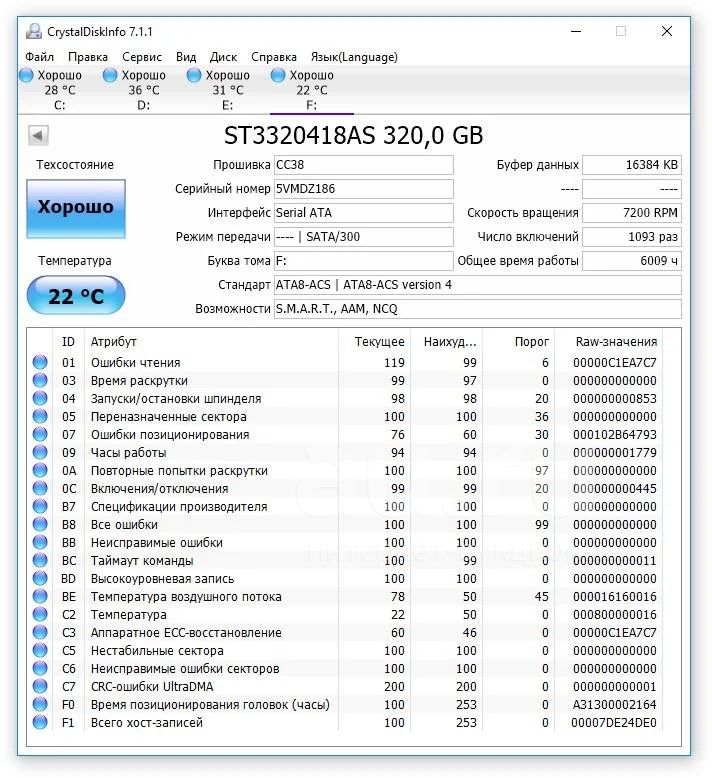Viewport: 712px width, 778px height.
Task: Open the Справка menu
Action: coord(274,57)
